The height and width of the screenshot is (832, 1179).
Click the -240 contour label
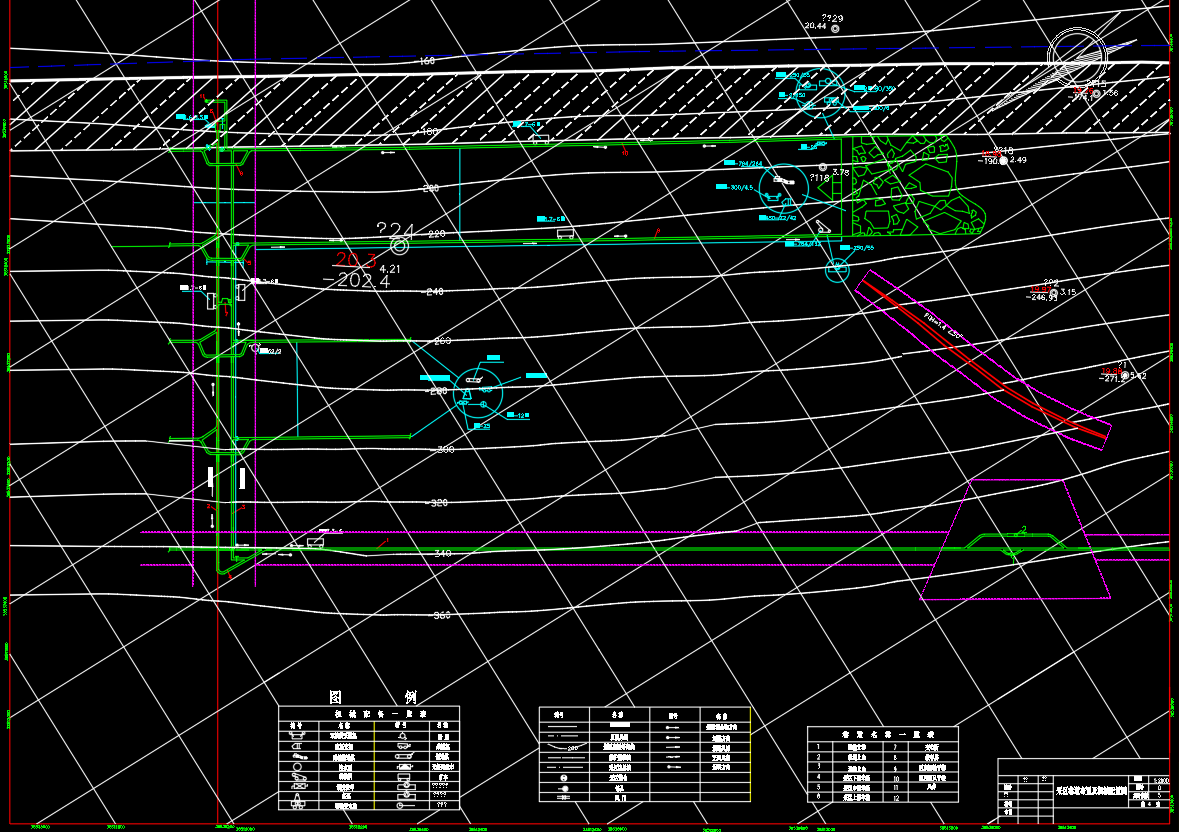pyautogui.click(x=437, y=292)
